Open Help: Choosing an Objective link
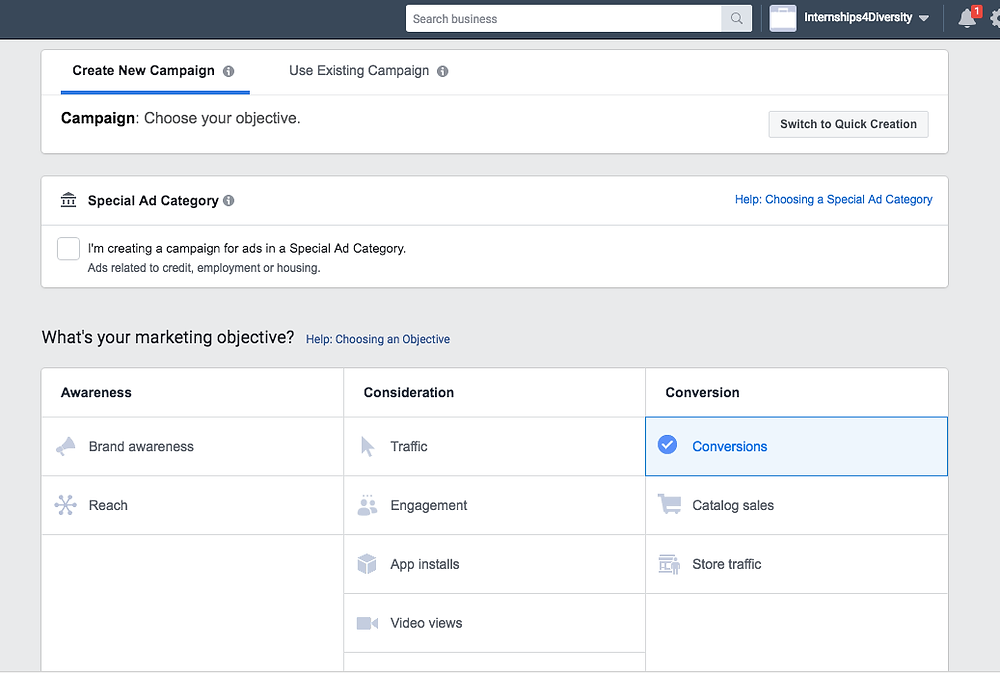The image size is (1000, 673). pyautogui.click(x=378, y=339)
